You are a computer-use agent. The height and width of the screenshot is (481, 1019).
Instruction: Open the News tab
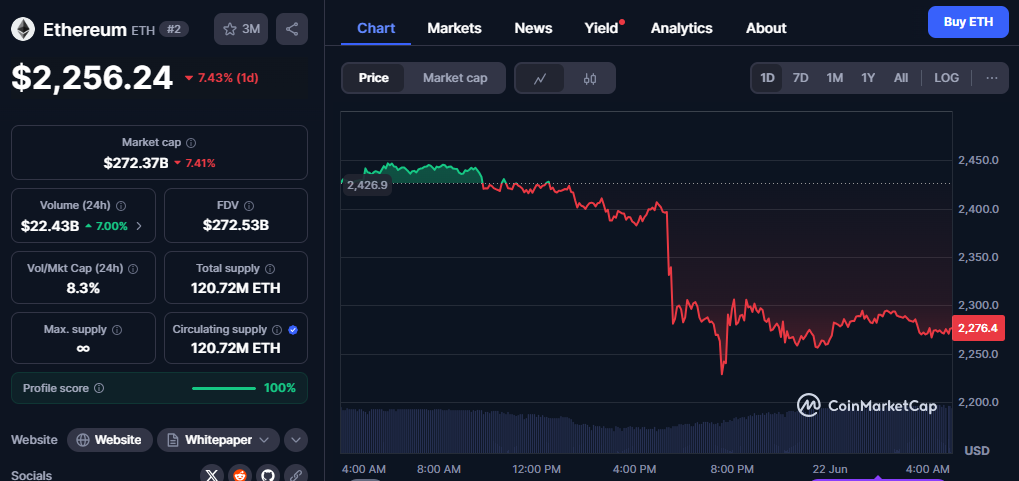pos(534,28)
